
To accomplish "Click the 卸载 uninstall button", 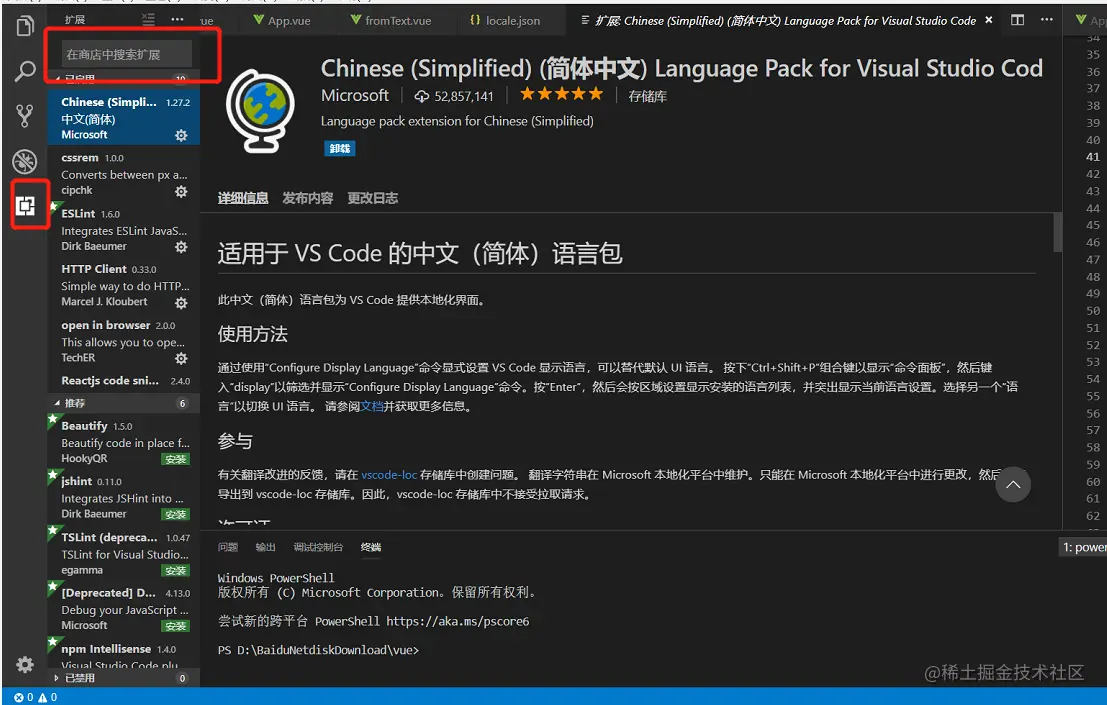I will coord(340,148).
